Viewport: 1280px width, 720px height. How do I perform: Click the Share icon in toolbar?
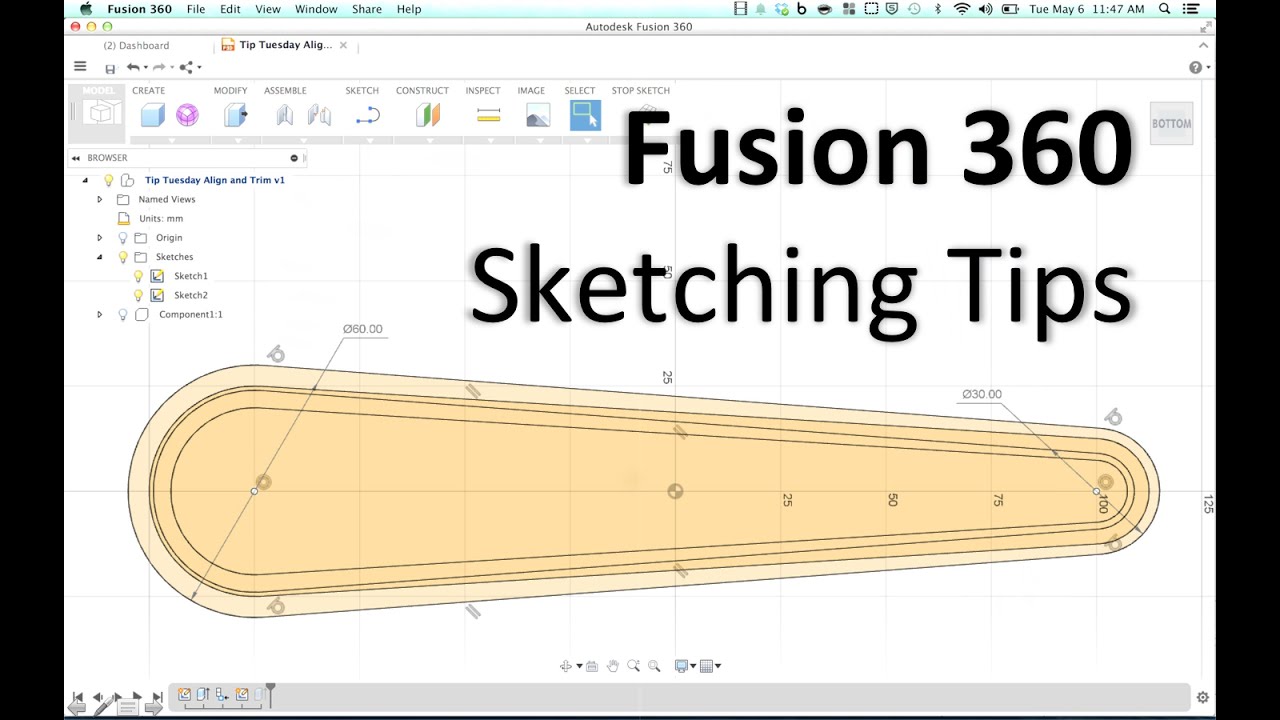186,67
